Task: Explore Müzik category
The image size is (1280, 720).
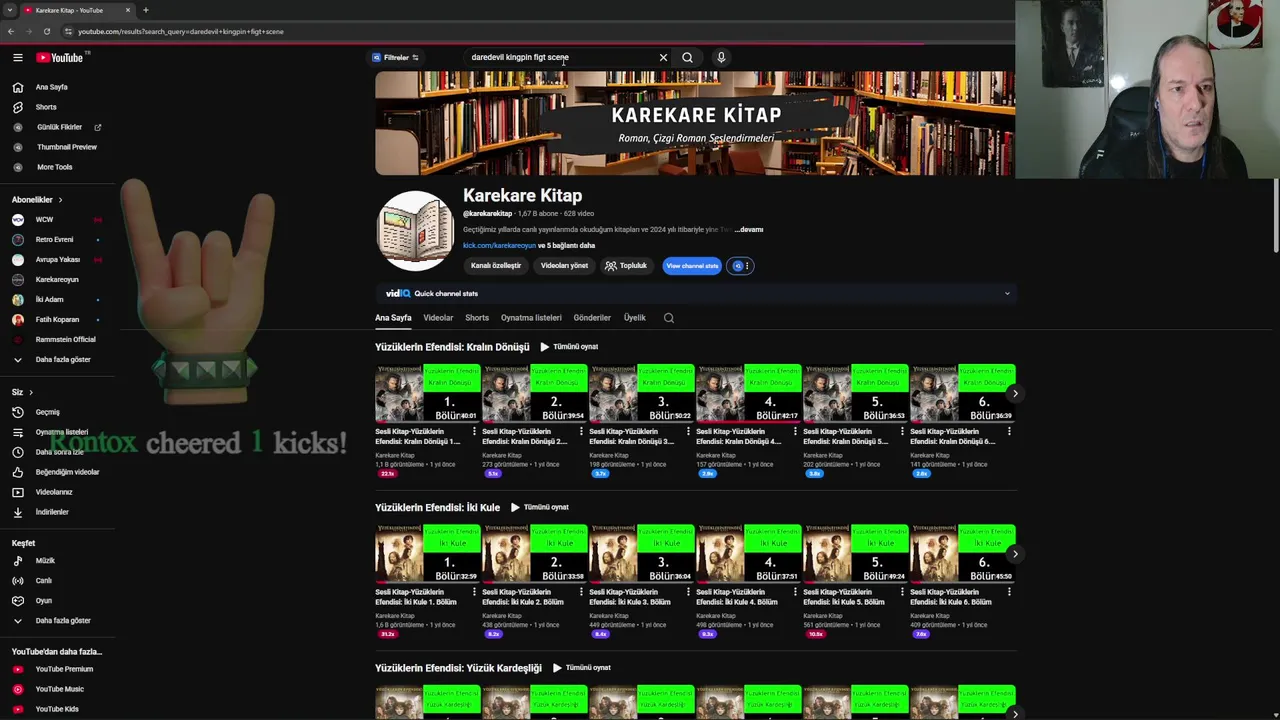Action: coord(45,561)
